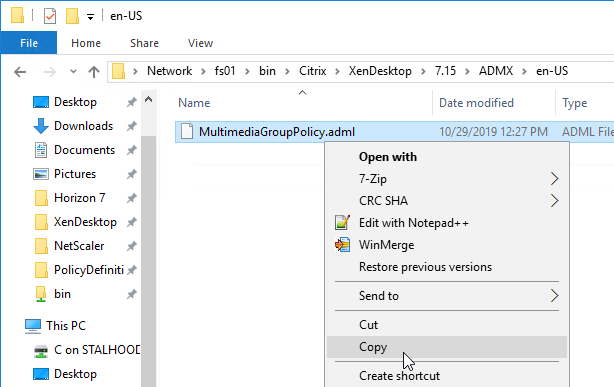The width and height of the screenshot is (614, 387).
Task: Click fs01 in the address breadcrumb
Action: coord(225,71)
